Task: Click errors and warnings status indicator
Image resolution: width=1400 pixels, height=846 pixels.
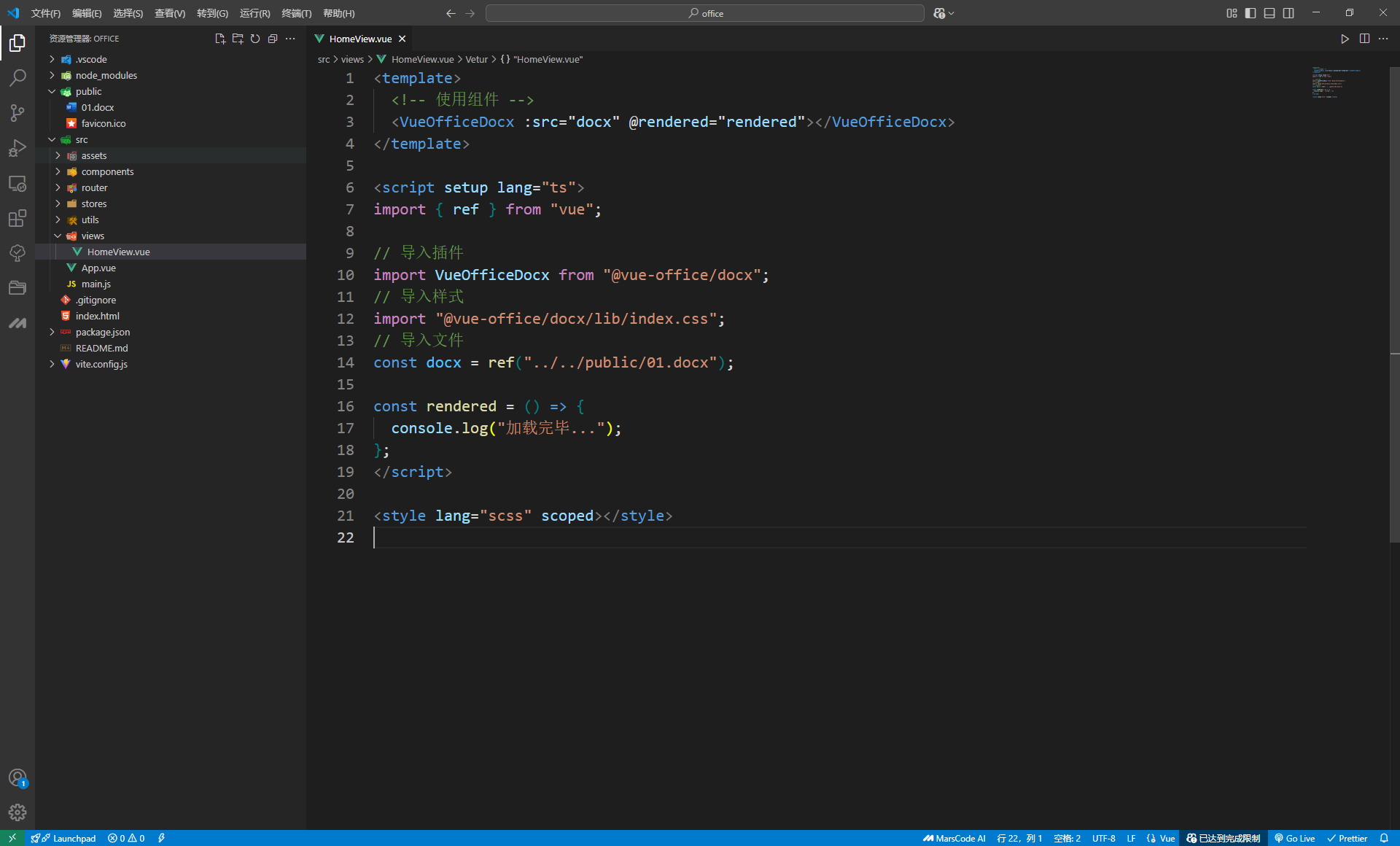Action: pos(126,839)
